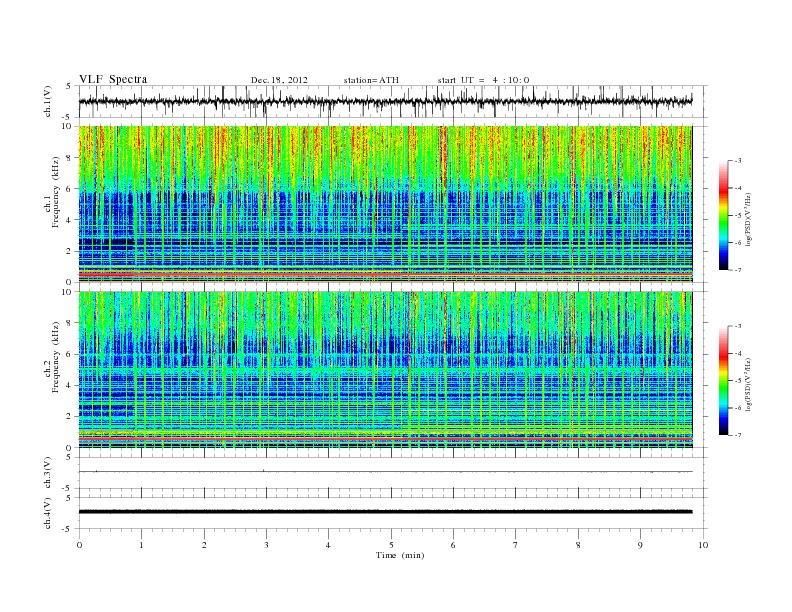Viewport: 792px width, 612px height.
Task: Click time axis tick label "8"
Action: pyautogui.click(x=578, y=545)
